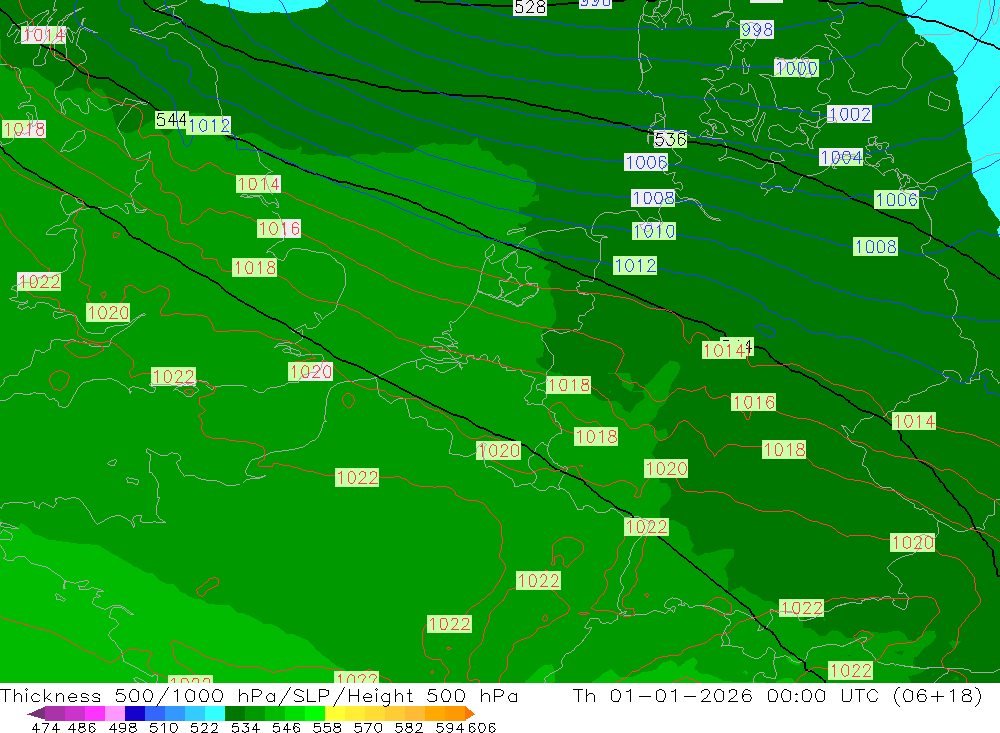
Task: Click the purple arrow at legend's low end
Action: pyautogui.click(x=36, y=713)
